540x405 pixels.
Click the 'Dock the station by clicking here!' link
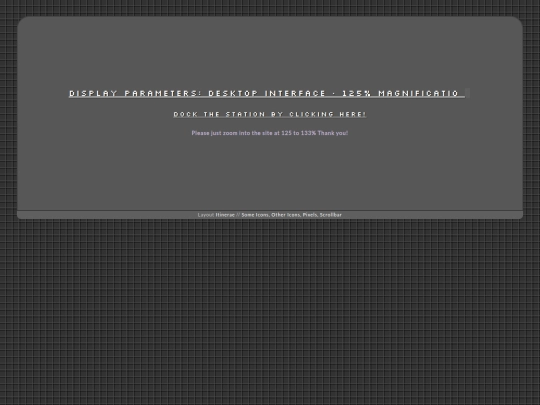click(270, 114)
